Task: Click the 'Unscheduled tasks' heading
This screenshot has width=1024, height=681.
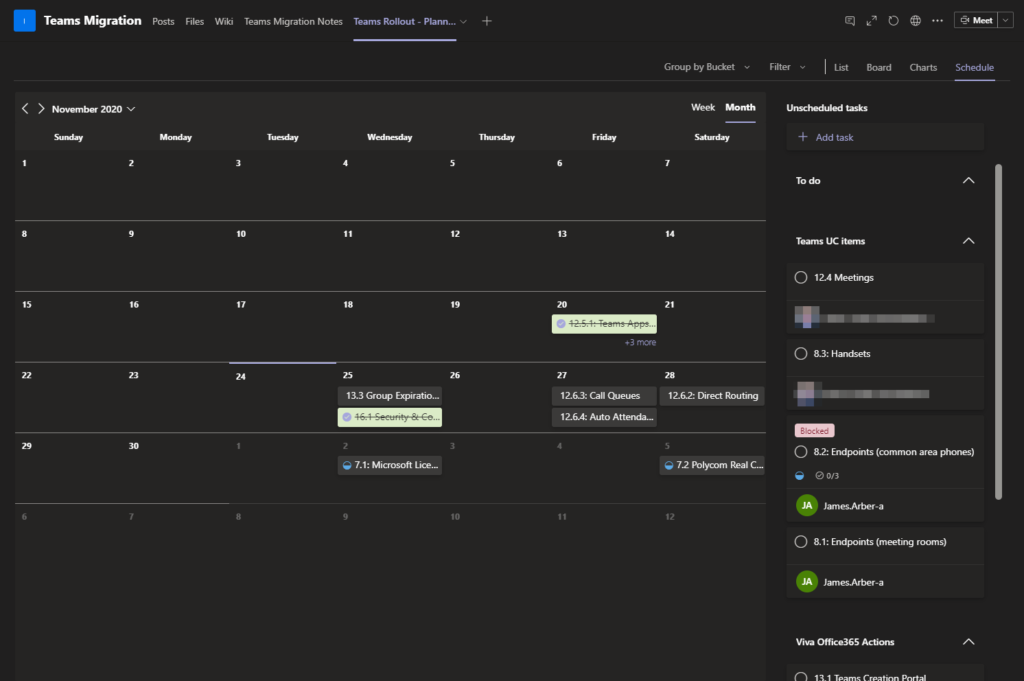Action: tap(827, 108)
